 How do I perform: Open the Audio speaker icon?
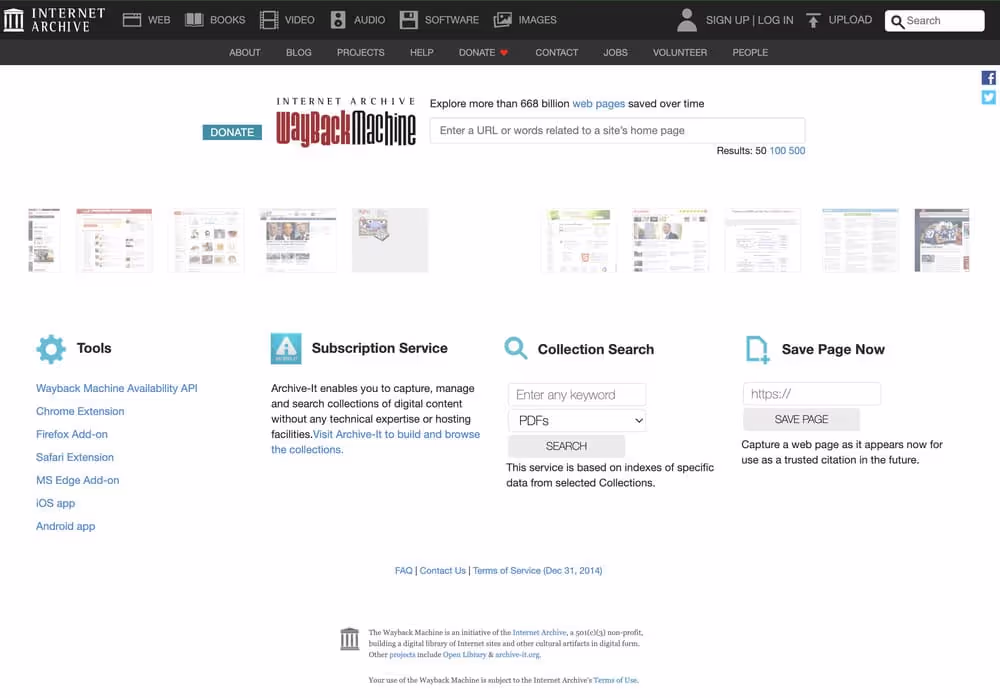point(338,20)
